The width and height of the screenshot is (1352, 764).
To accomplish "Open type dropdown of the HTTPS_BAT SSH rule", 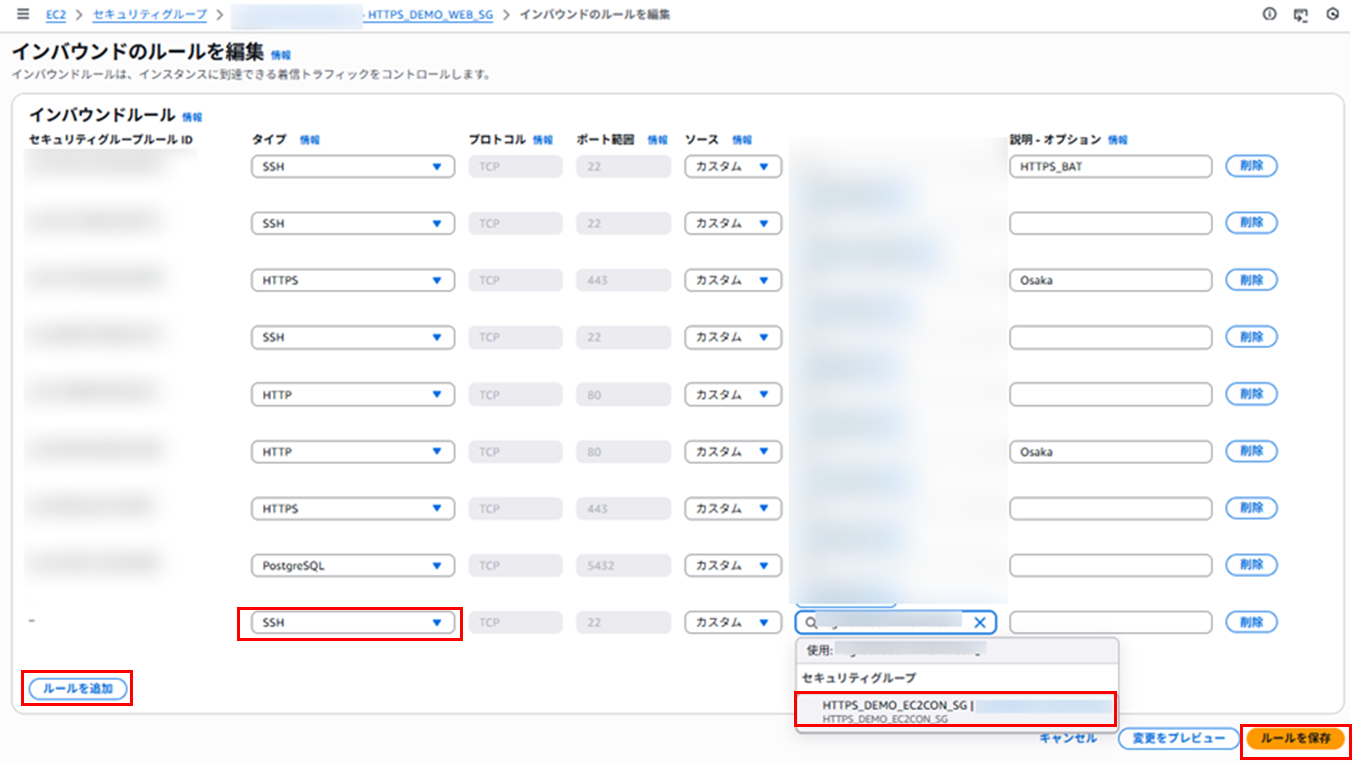I will pyautogui.click(x=353, y=167).
